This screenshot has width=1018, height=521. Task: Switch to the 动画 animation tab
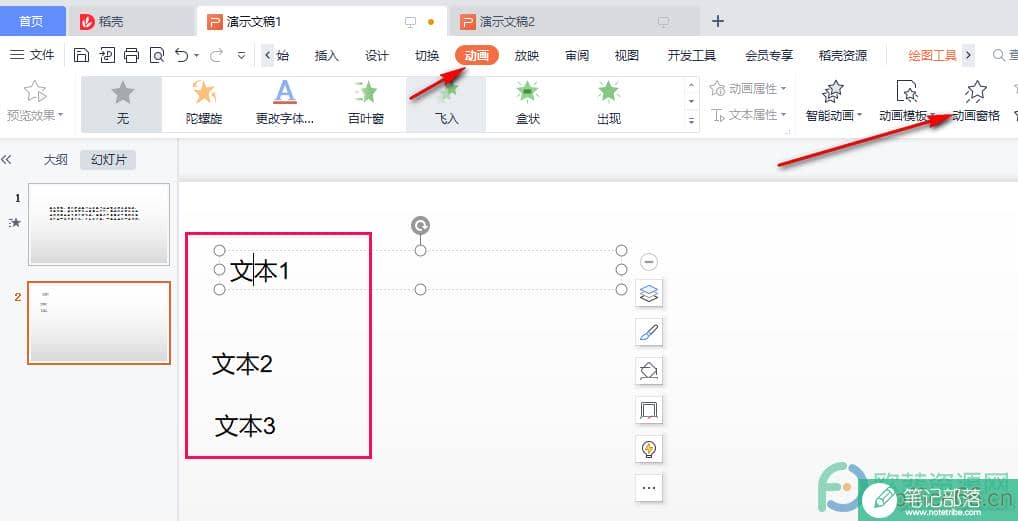tap(477, 56)
